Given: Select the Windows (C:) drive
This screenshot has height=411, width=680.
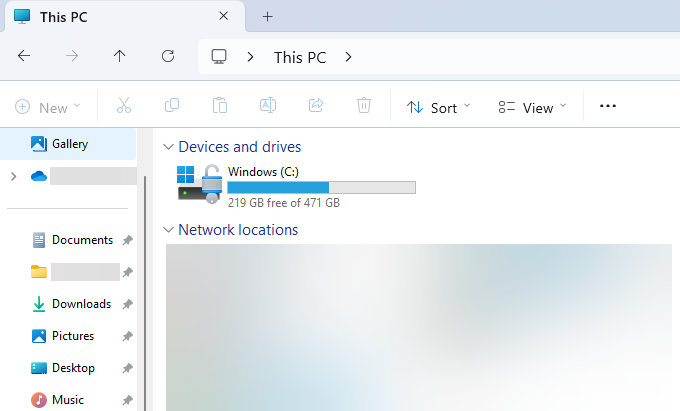Looking at the screenshot, I should click(296, 186).
